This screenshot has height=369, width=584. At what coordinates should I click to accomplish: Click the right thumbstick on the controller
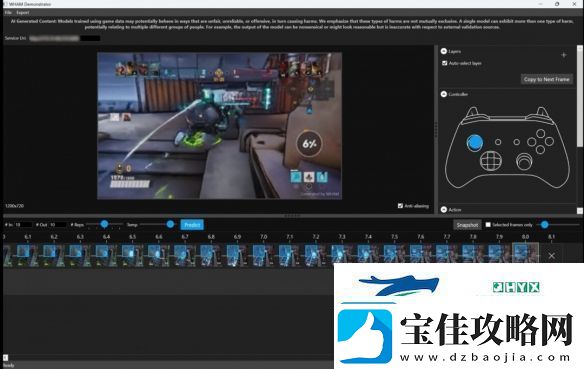click(524, 162)
